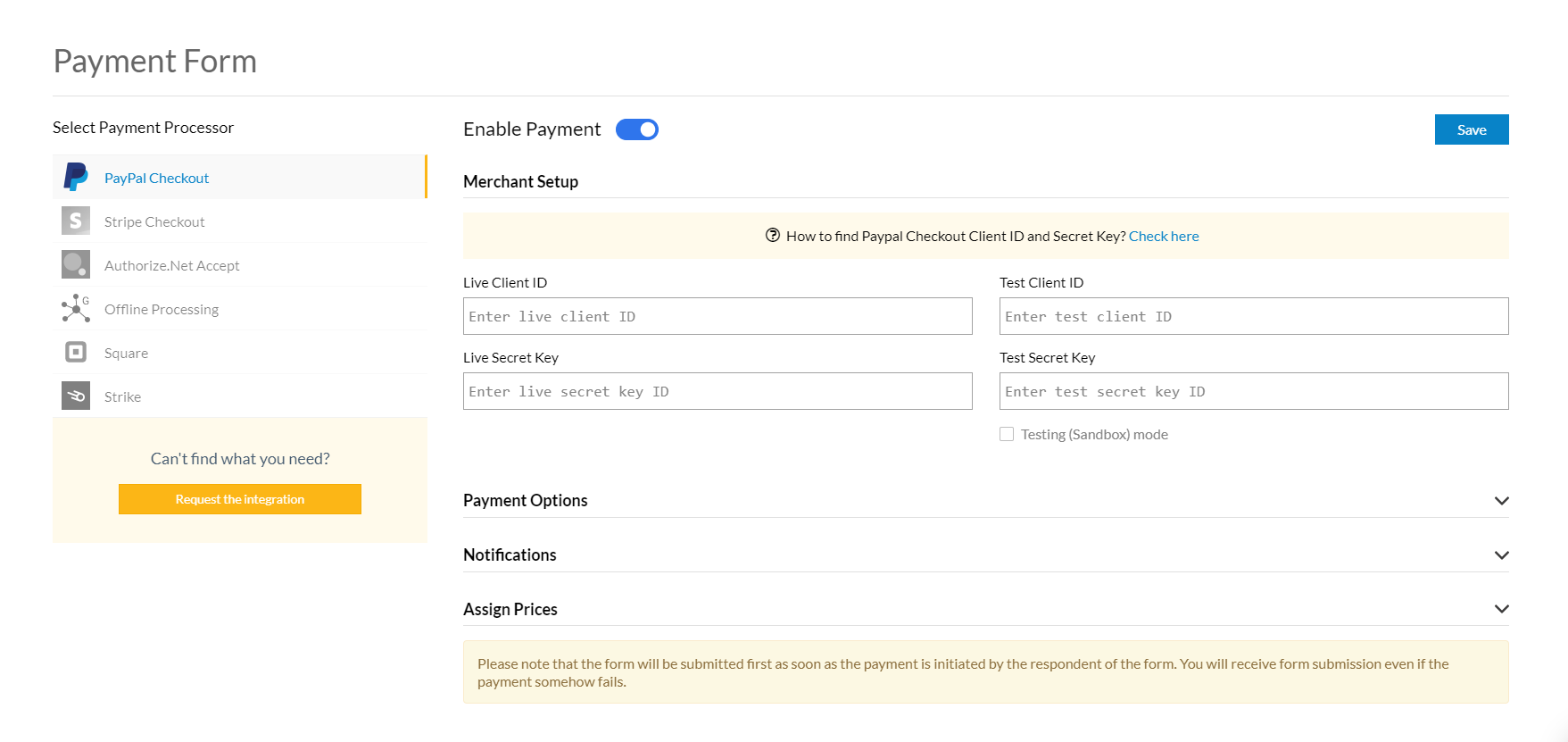Image resolution: width=1568 pixels, height=742 pixels.
Task: Focus the Live Client ID field
Action: click(718, 316)
